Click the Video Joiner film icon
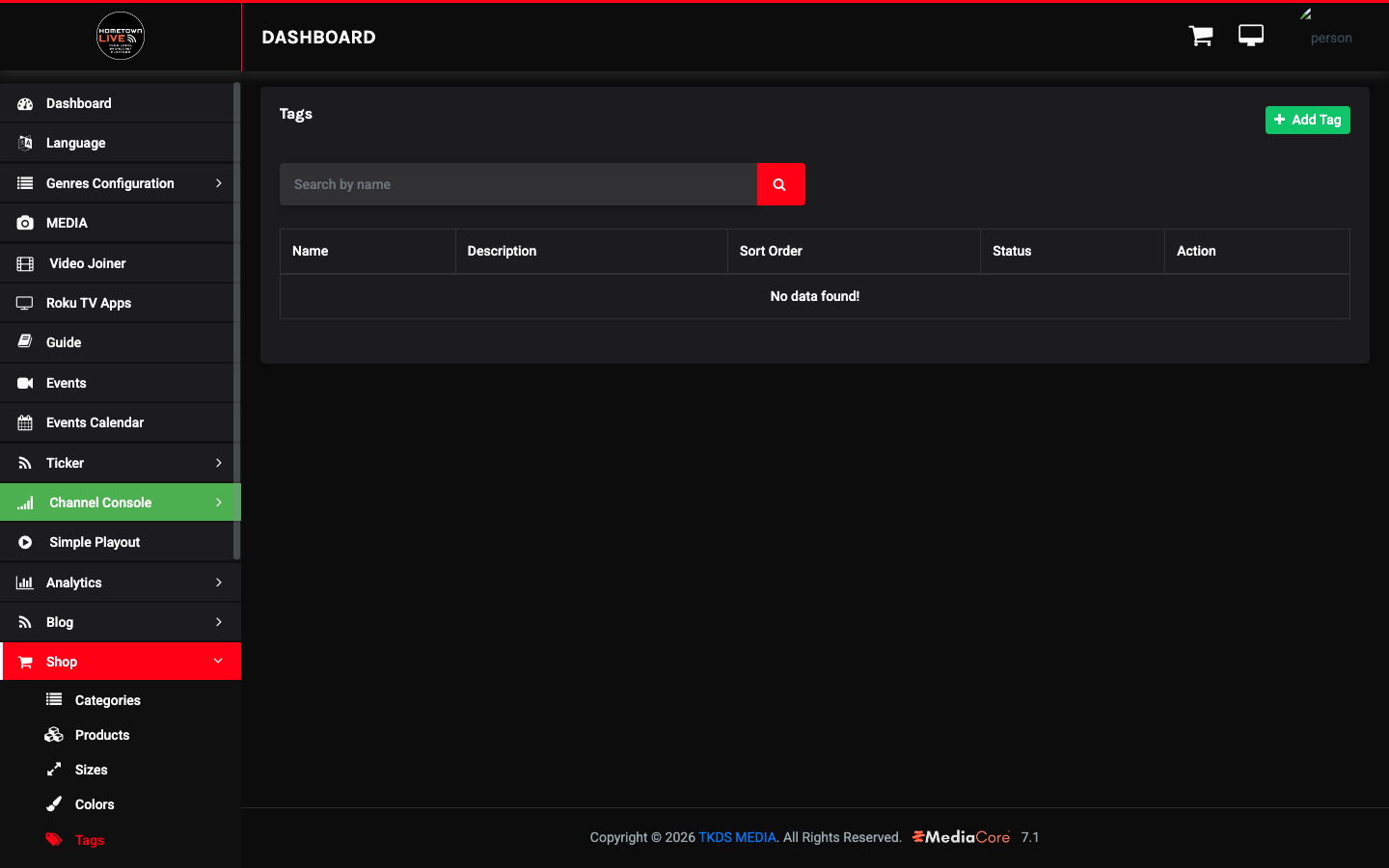 (x=25, y=263)
